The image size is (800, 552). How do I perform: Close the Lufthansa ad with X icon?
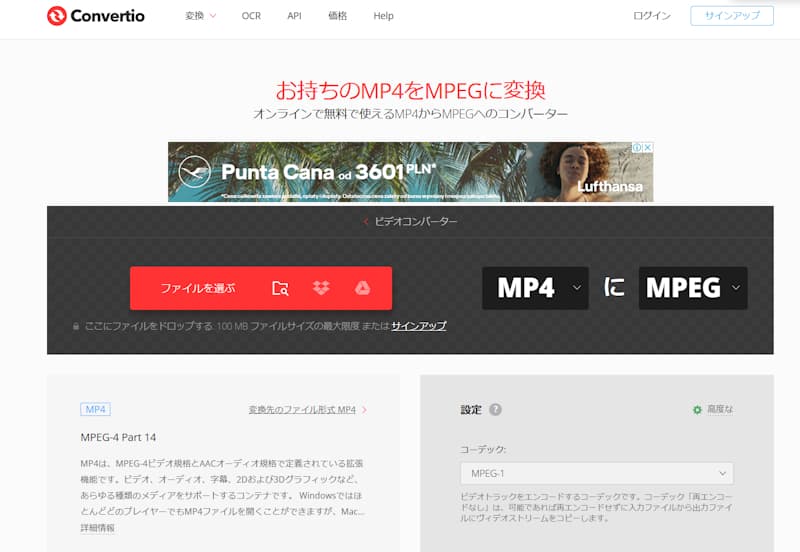click(x=647, y=148)
